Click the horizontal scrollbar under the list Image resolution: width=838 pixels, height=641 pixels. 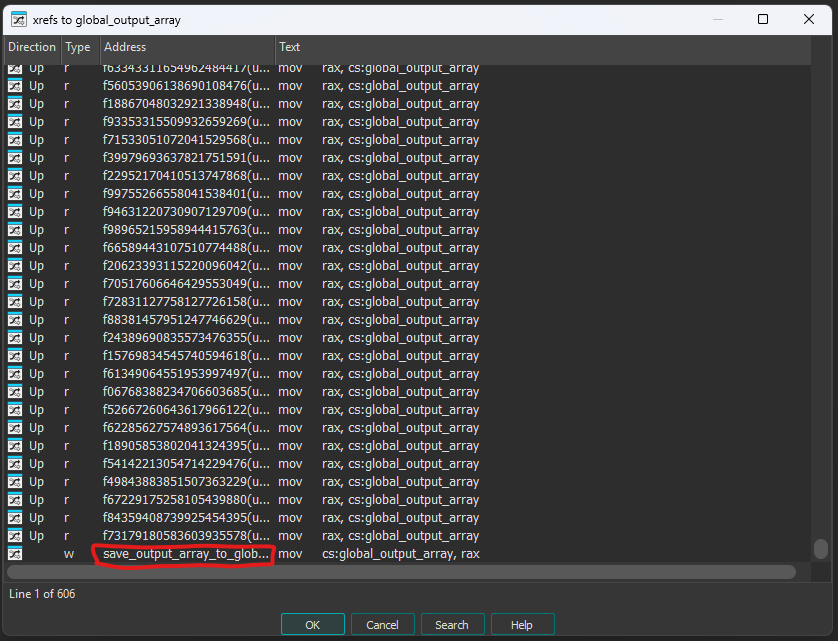400,572
